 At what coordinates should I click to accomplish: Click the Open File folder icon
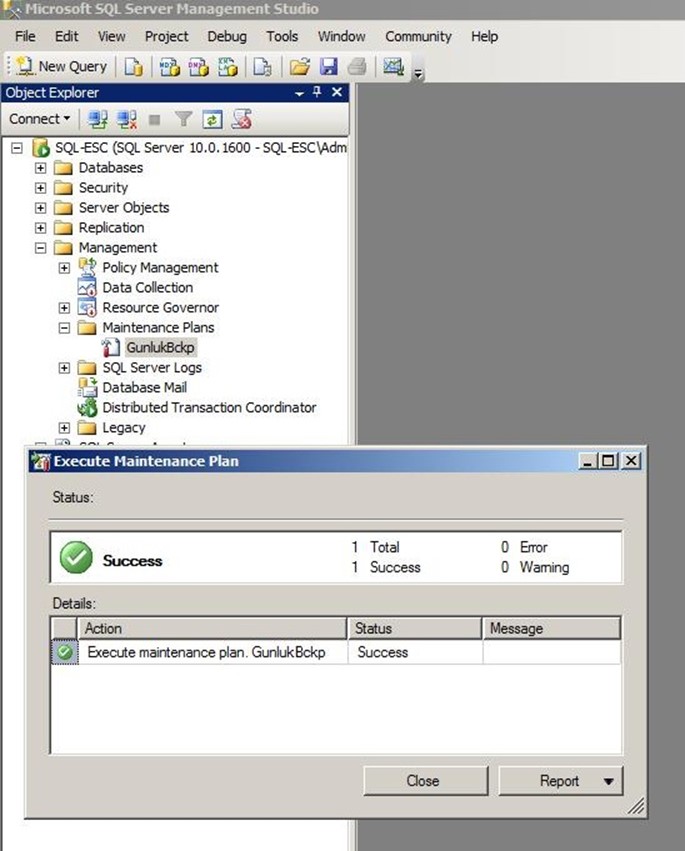click(300, 67)
